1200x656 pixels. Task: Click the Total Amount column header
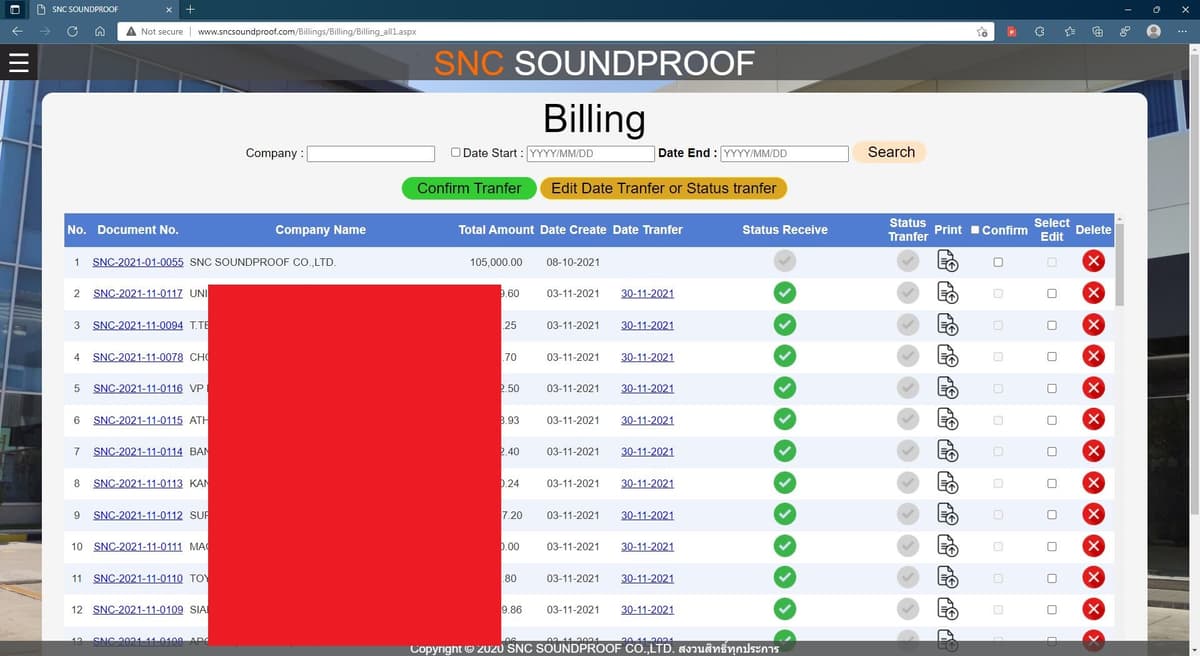click(x=496, y=230)
